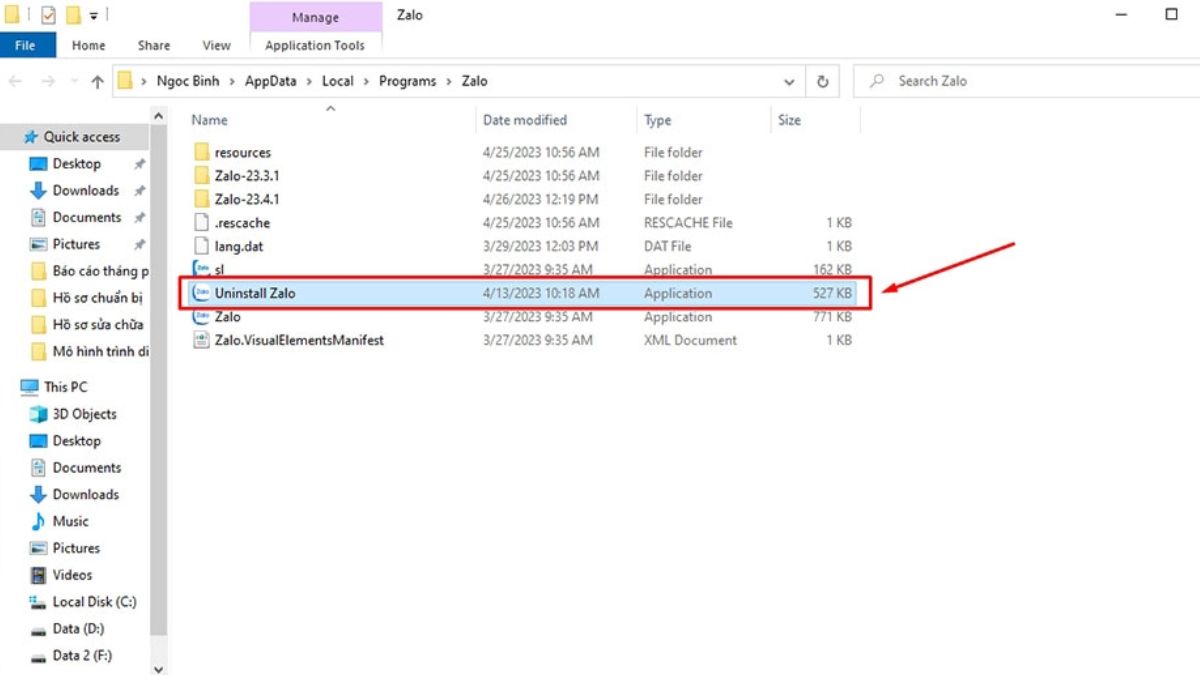Select the Zalo-23.3.1 folder icon

[x=200, y=176]
